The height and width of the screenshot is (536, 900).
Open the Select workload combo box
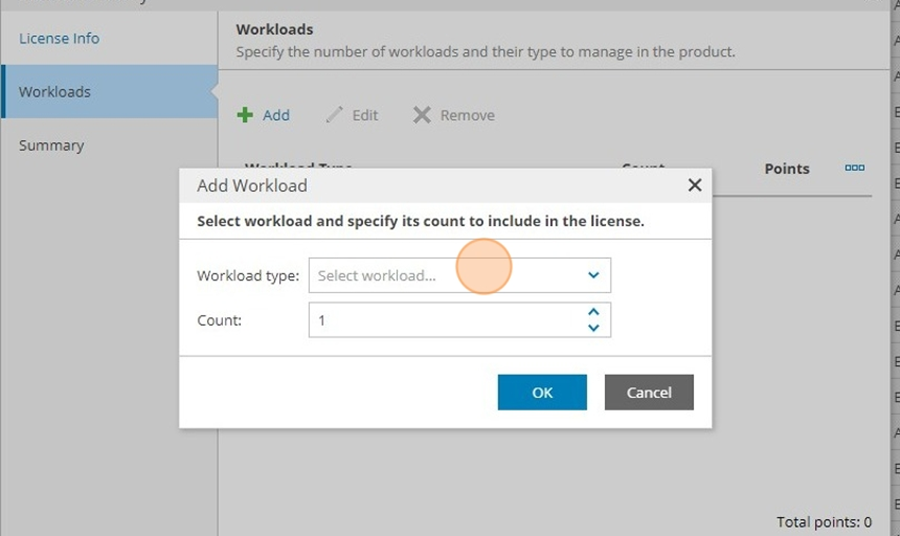click(460, 275)
